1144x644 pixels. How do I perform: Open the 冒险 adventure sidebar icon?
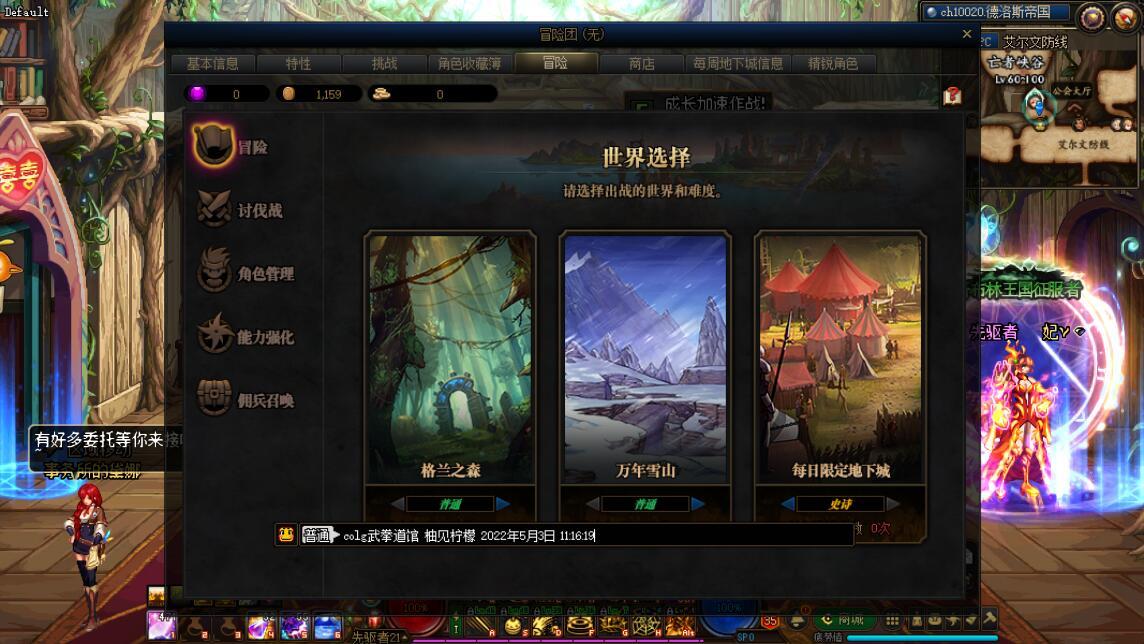pos(212,145)
